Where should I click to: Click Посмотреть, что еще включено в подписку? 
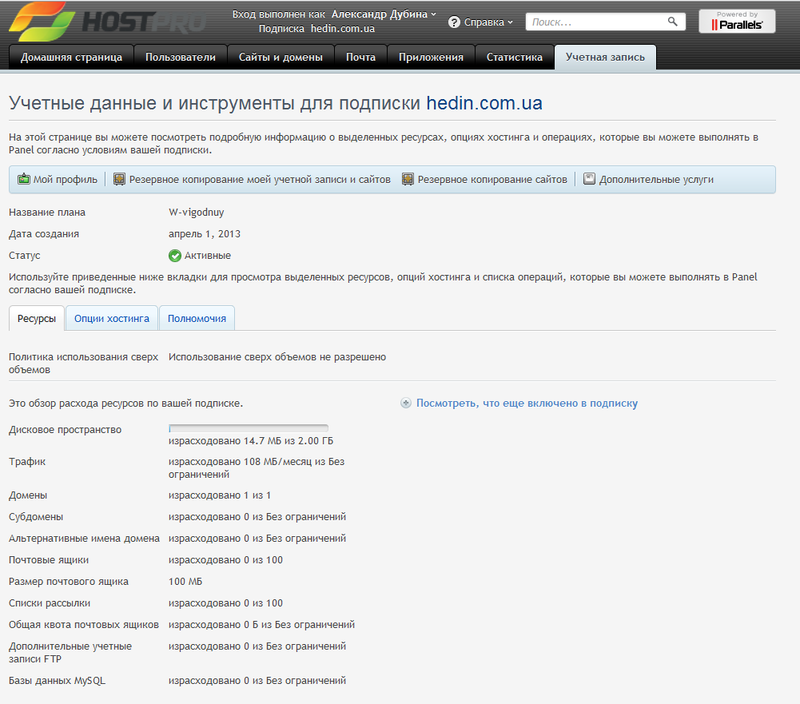[x=527, y=404]
